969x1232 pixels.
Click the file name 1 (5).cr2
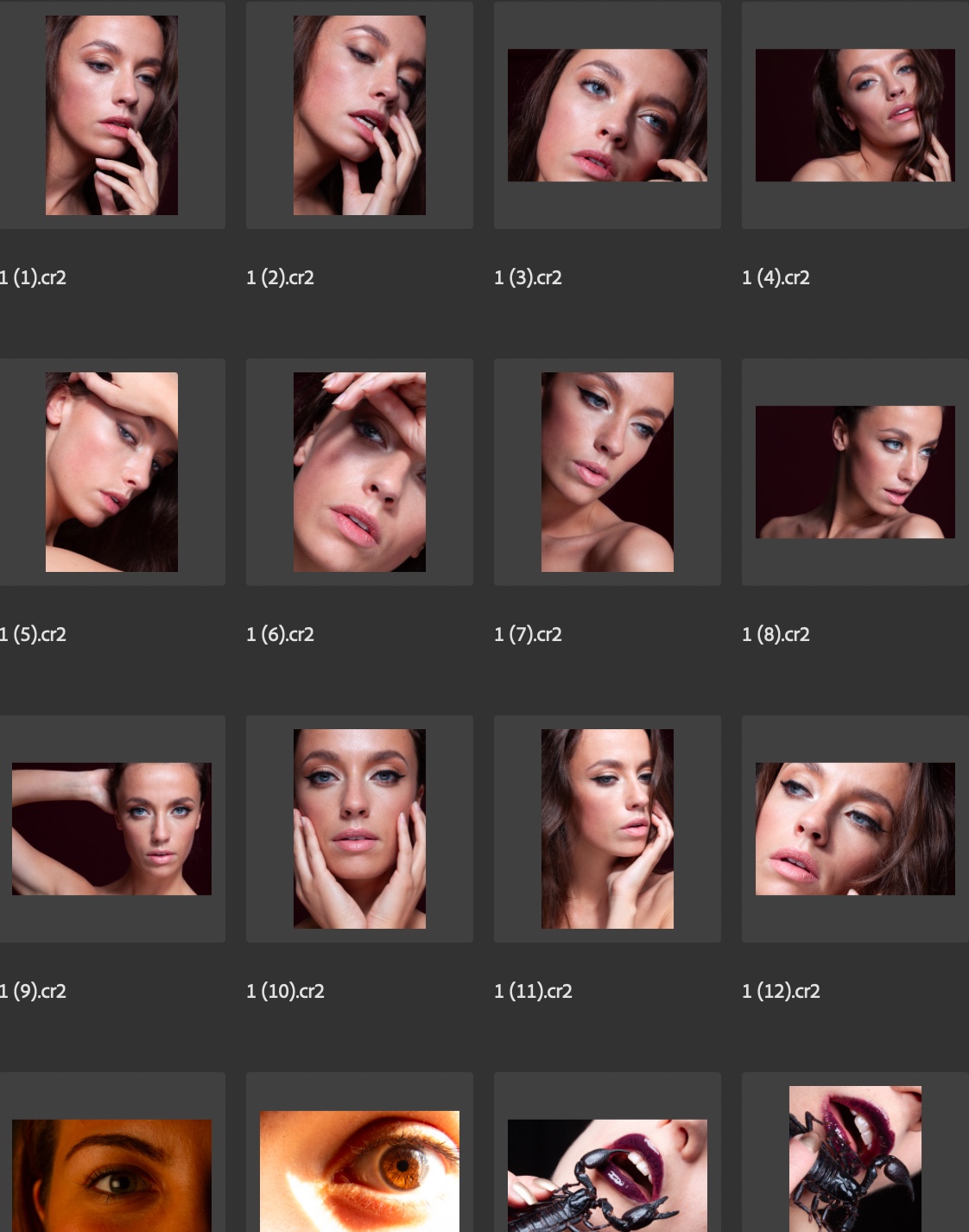pyautogui.click(x=33, y=634)
